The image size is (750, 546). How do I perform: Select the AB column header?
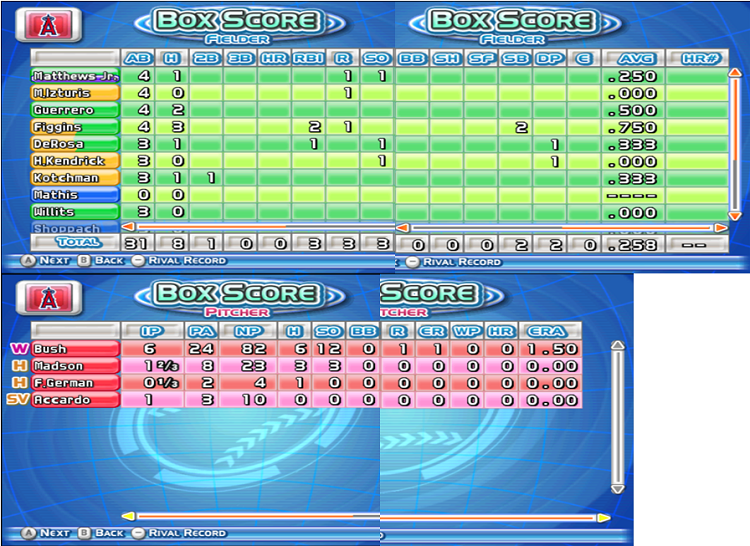[138, 58]
